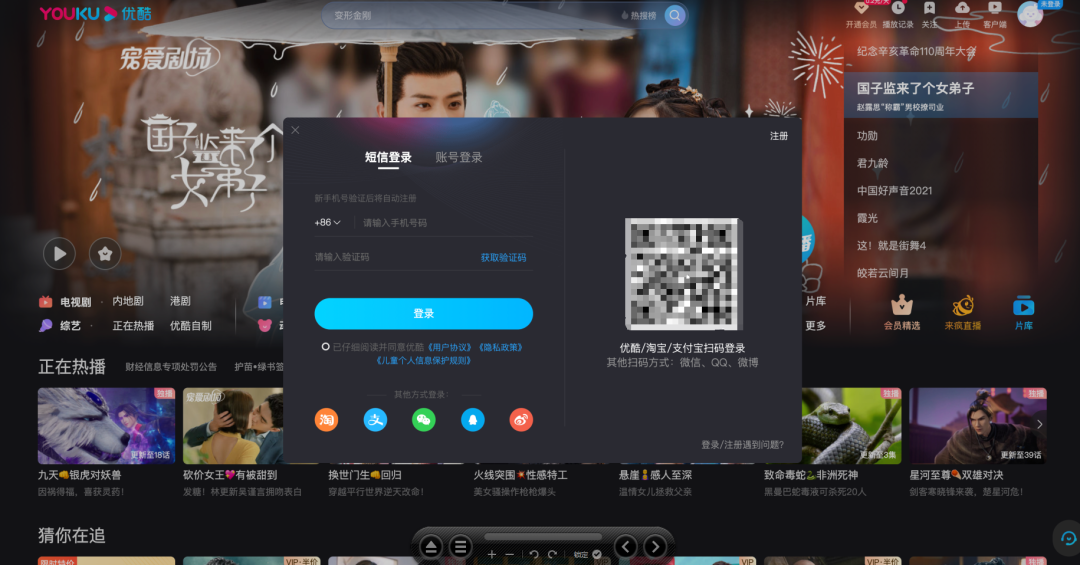Close the login dialog
This screenshot has height=565, width=1080.
click(x=295, y=130)
